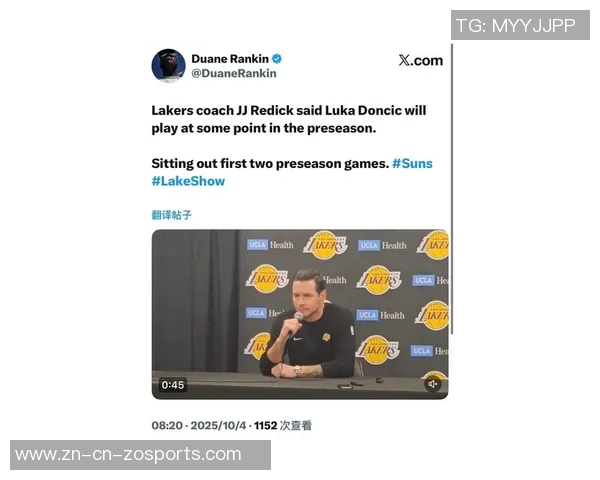Image resolution: width=600 pixels, height=480 pixels.
Task: Open Duane Rankin's profile avatar
Action: click(x=168, y=65)
